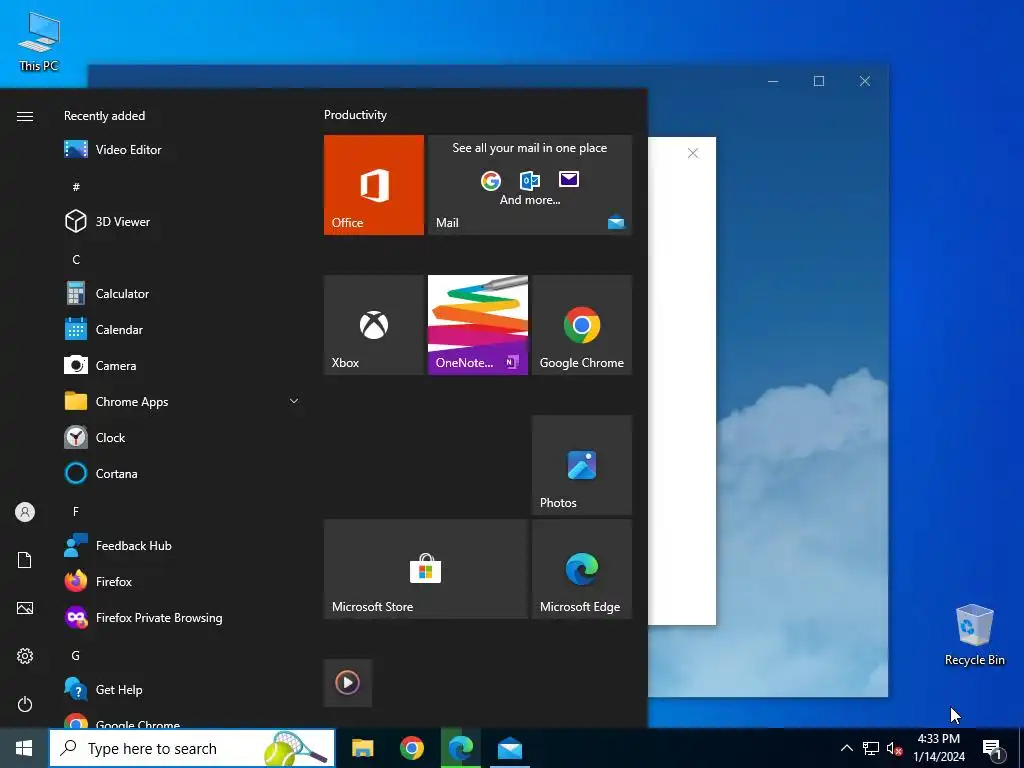Close the white dialog in Mail window

[693, 153]
